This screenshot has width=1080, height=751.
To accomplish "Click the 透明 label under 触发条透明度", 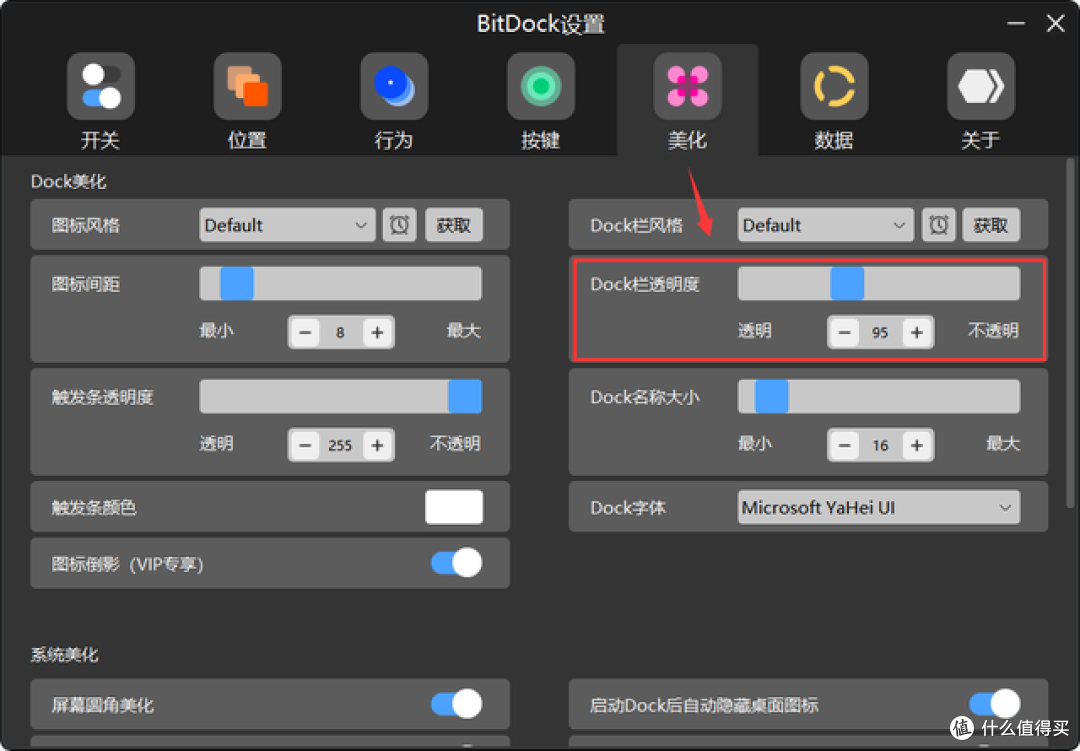I will [x=216, y=444].
